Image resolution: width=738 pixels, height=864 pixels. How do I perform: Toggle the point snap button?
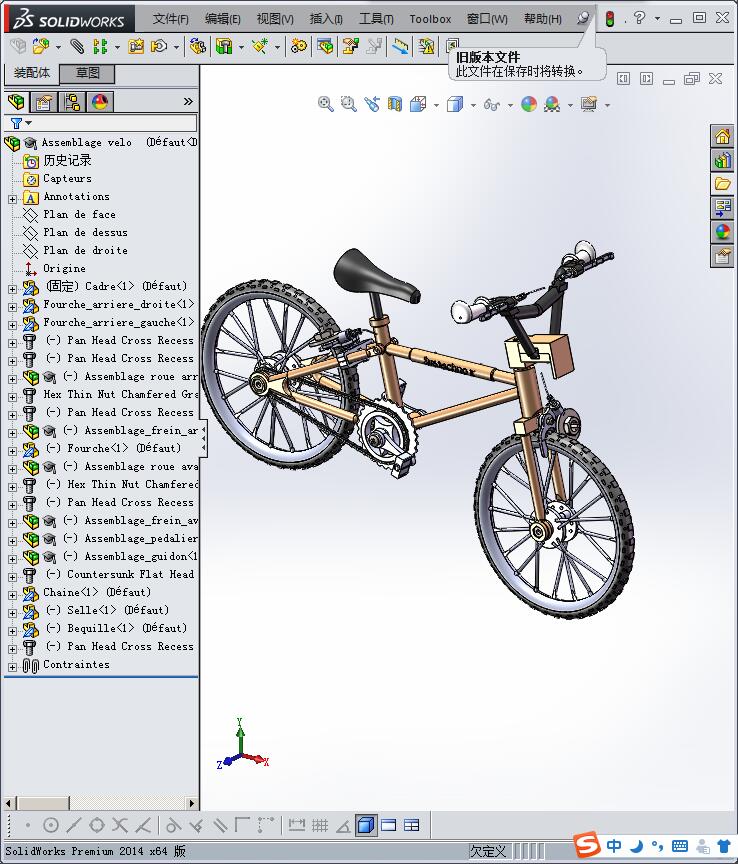28,825
